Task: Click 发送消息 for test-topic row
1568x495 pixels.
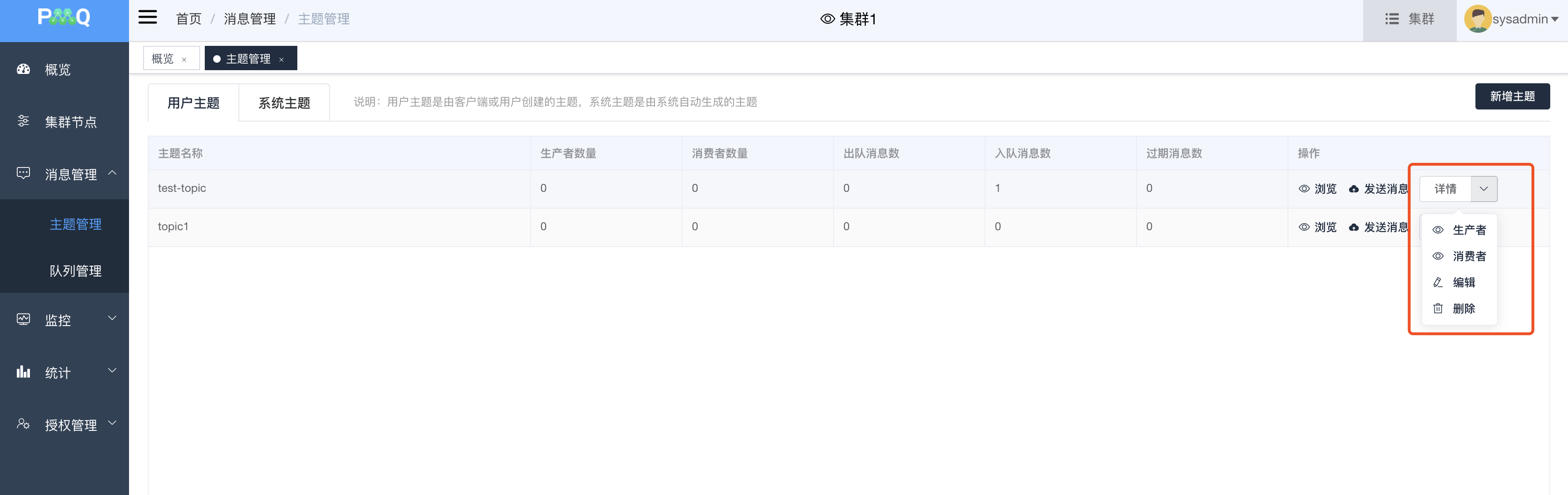Action: click(x=1379, y=189)
